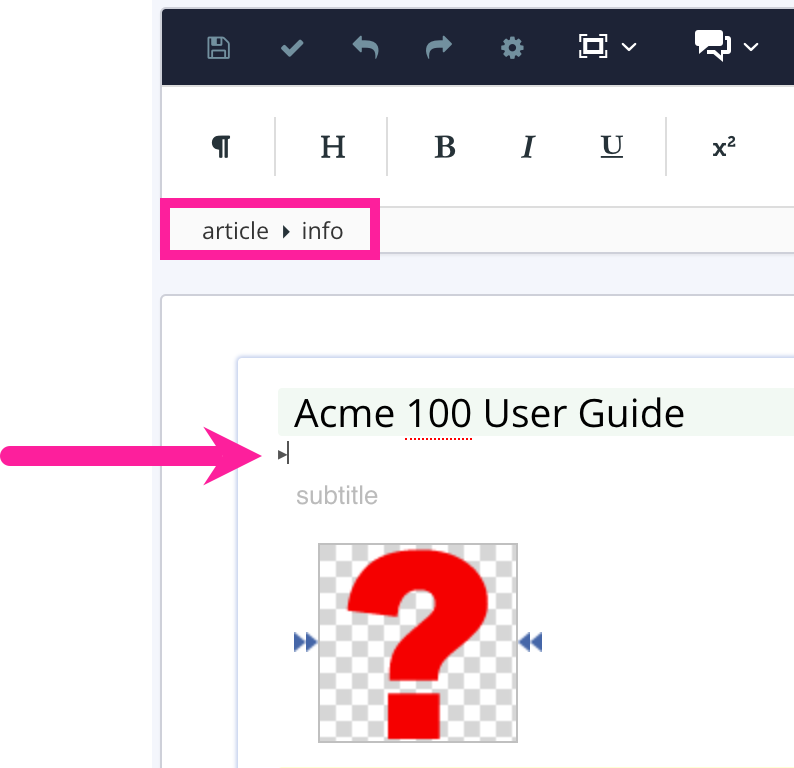Select the question mark placeholder image
Image resolution: width=794 pixels, height=768 pixels.
click(x=418, y=643)
